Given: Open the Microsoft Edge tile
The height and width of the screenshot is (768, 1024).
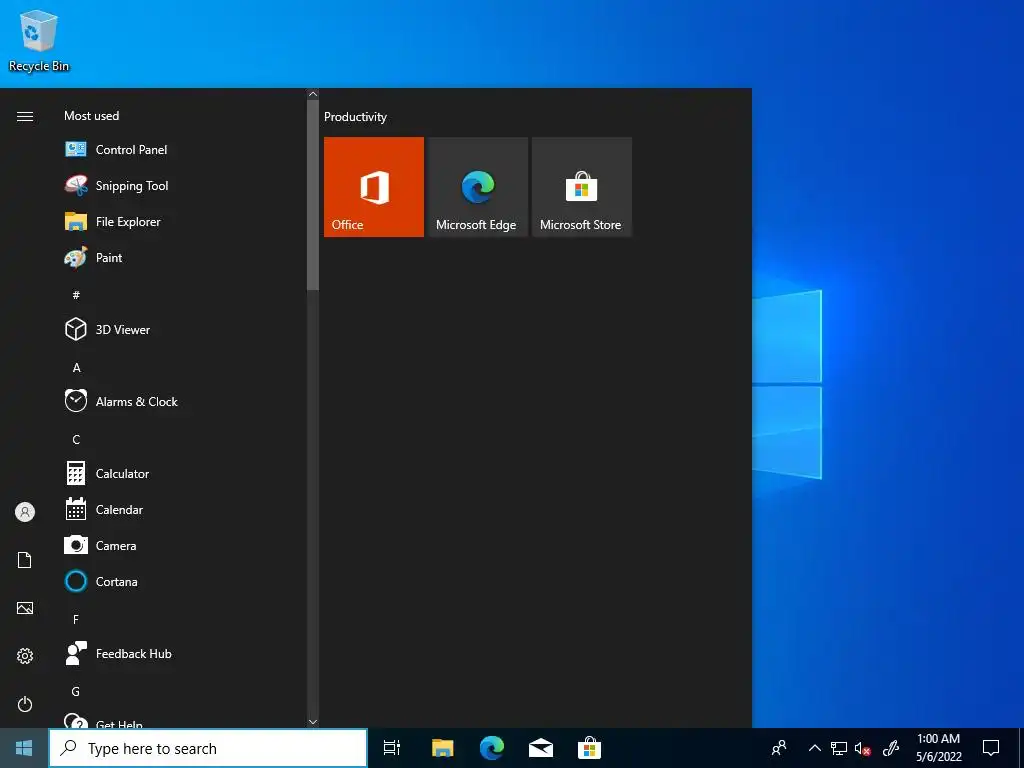Looking at the screenshot, I should pos(478,187).
